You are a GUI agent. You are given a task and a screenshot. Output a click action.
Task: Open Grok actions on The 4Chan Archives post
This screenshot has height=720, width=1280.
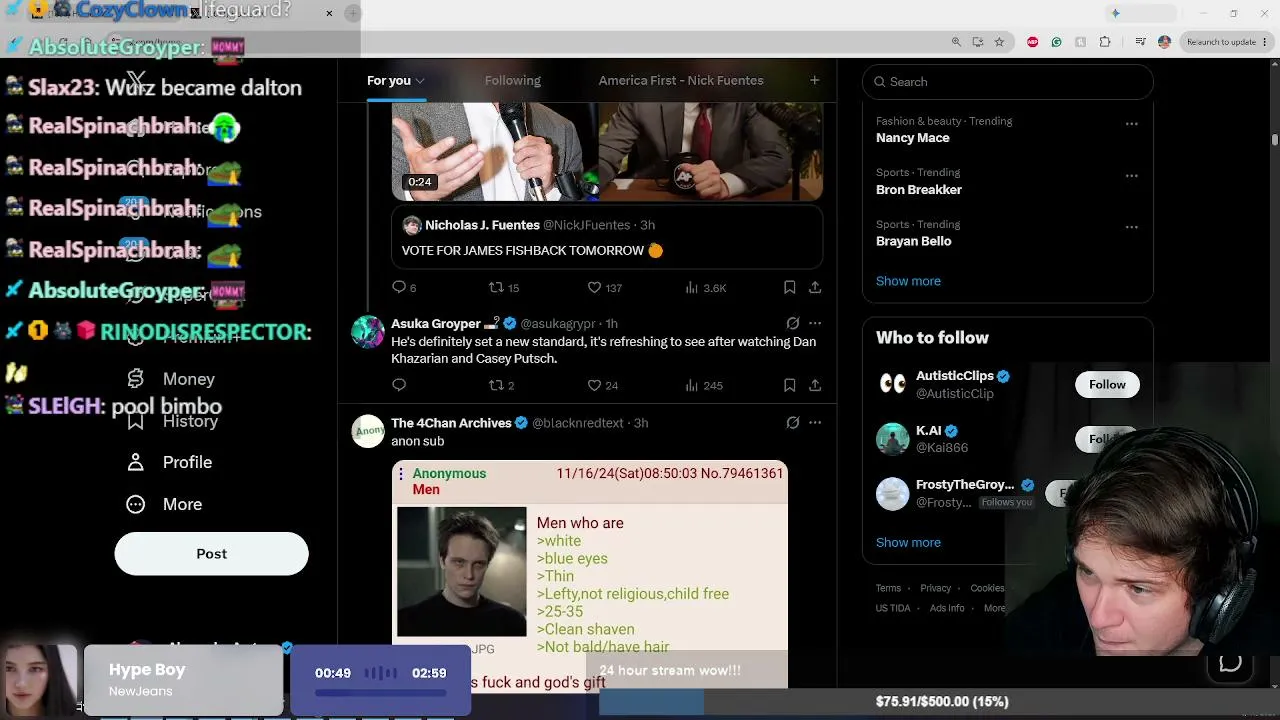point(793,423)
